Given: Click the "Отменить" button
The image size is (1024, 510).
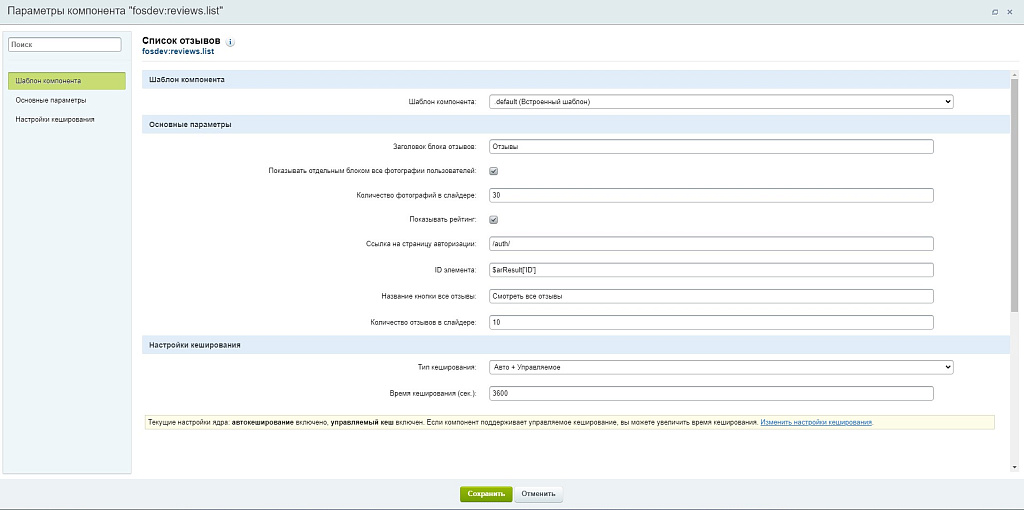Looking at the screenshot, I should pyautogui.click(x=540, y=494).
